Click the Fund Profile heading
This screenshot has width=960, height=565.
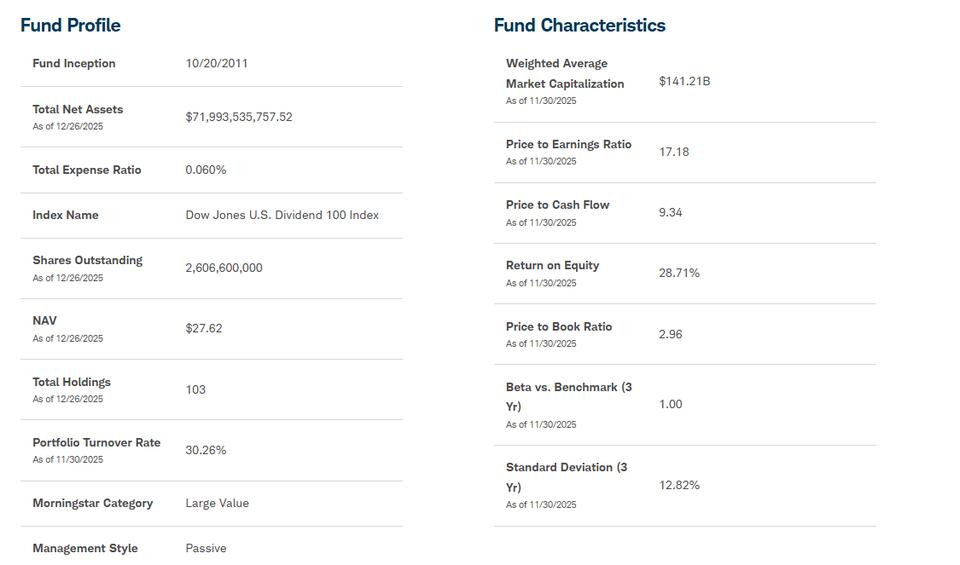[x=70, y=25]
